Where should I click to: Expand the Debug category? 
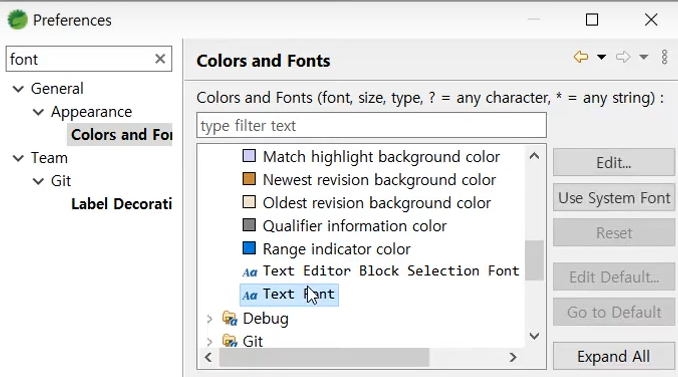pyautogui.click(x=209, y=319)
